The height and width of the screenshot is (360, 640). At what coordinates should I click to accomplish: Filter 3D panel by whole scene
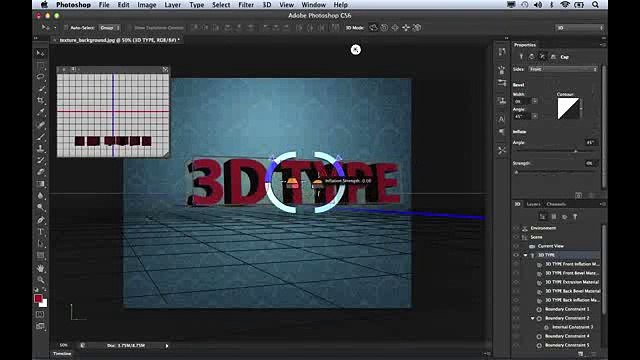click(542, 217)
